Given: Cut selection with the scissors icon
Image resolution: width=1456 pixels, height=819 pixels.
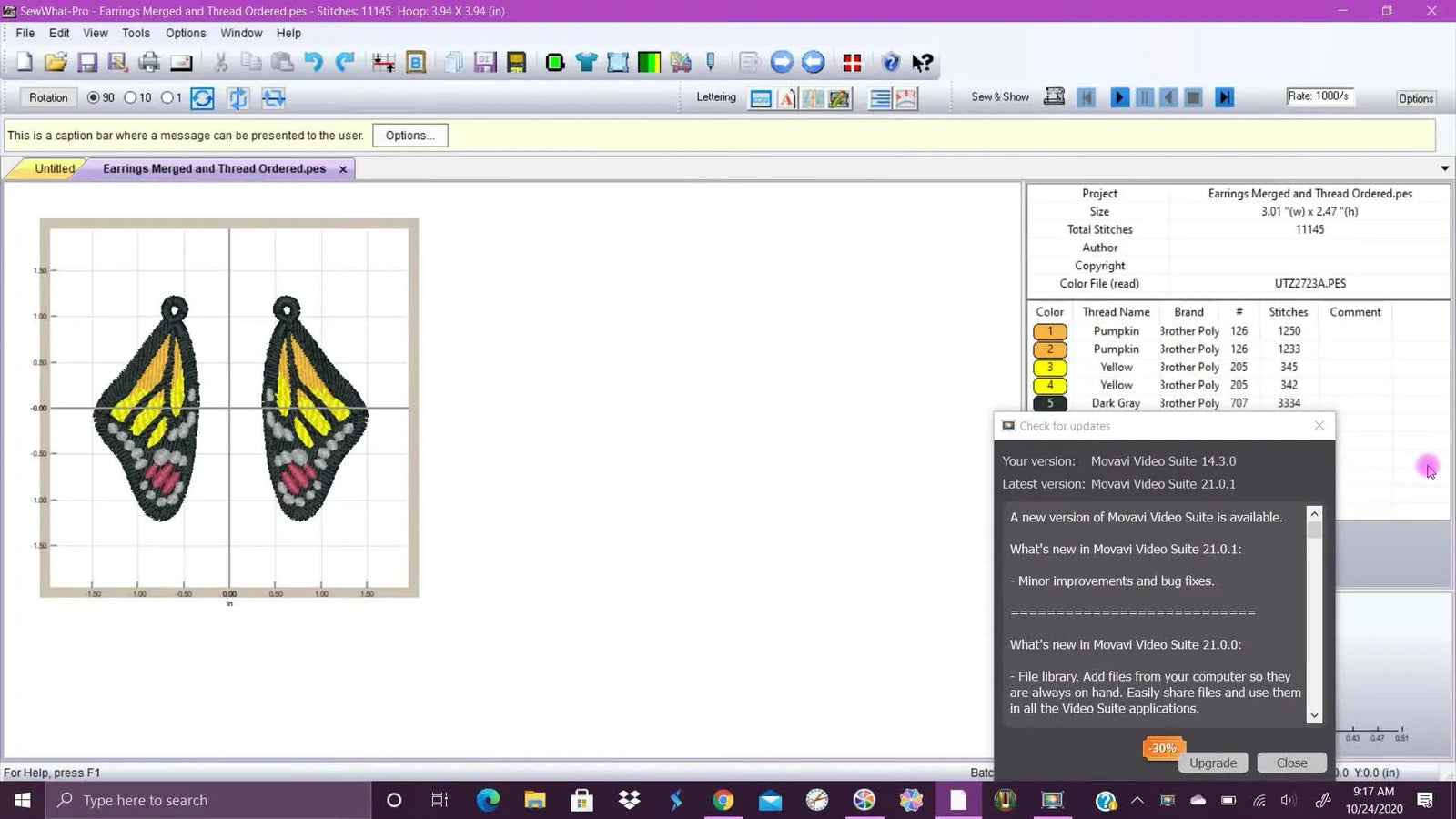Looking at the screenshot, I should 220,62.
